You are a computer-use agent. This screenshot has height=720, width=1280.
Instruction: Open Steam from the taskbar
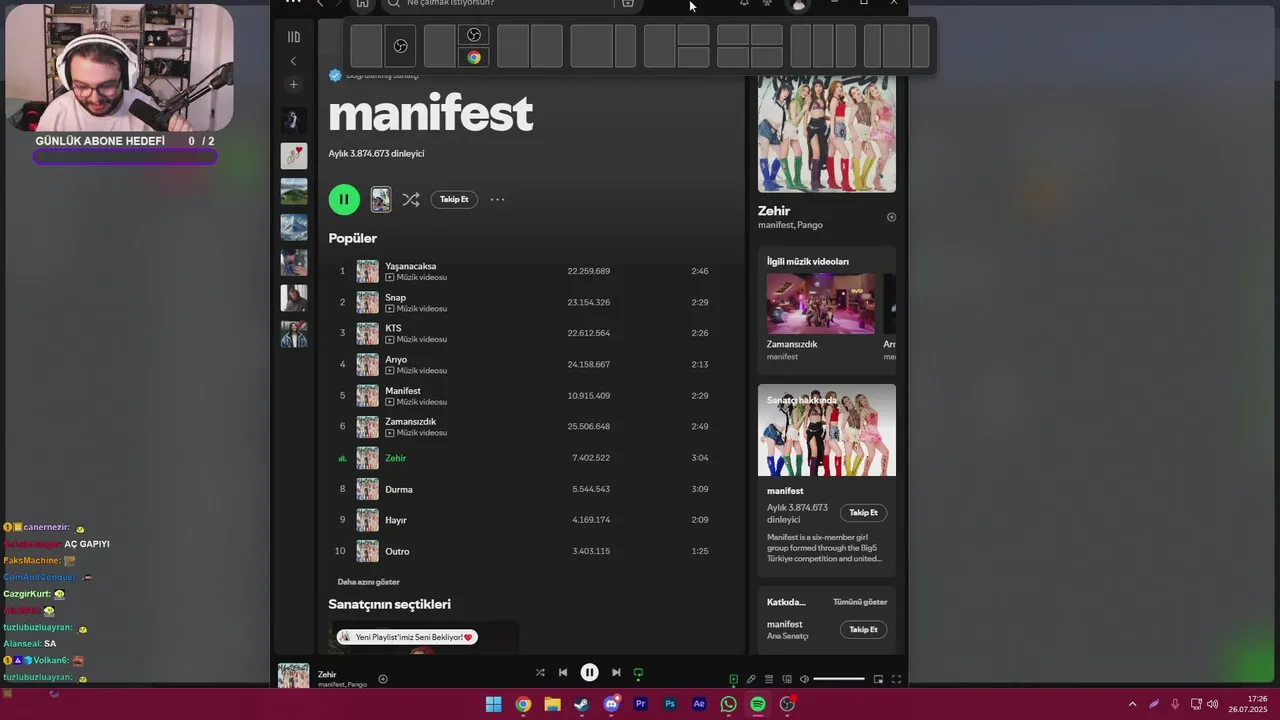pos(581,704)
